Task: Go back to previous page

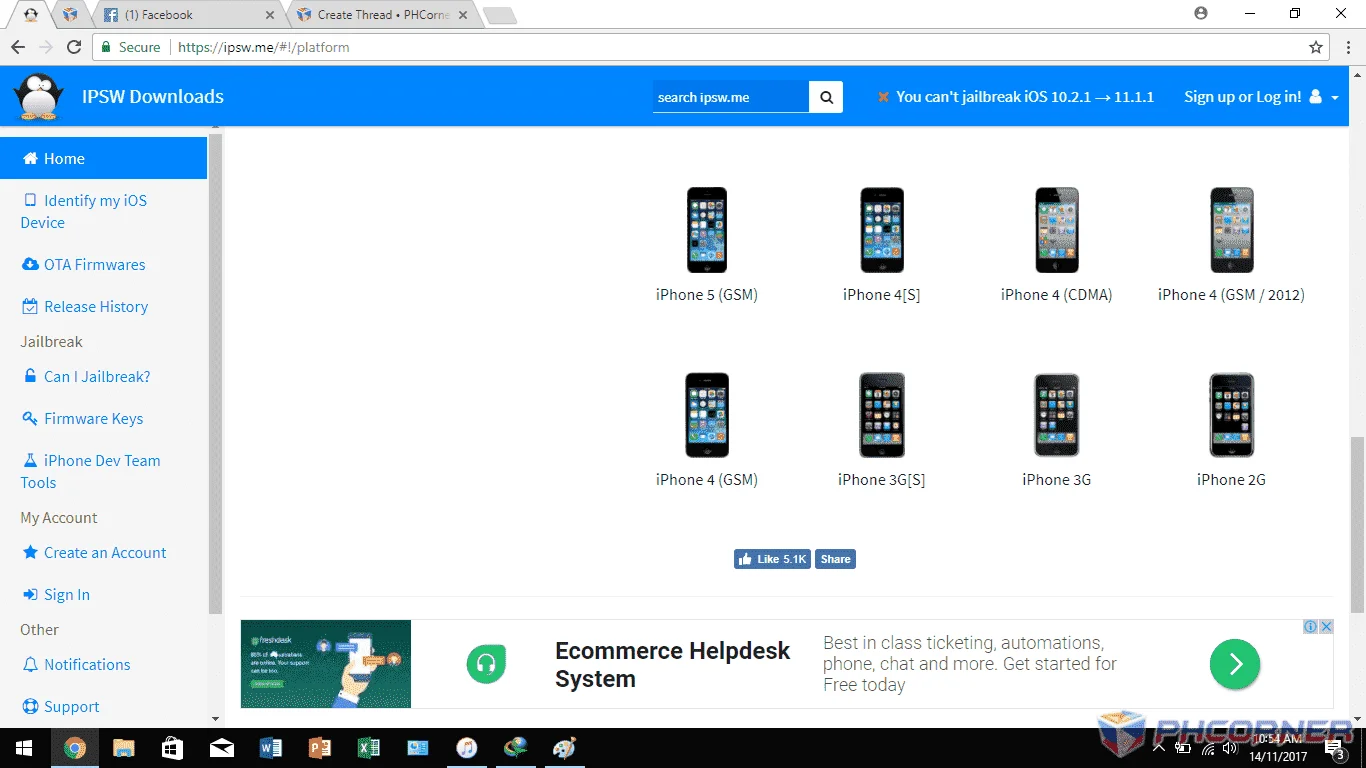Action: click(x=18, y=47)
